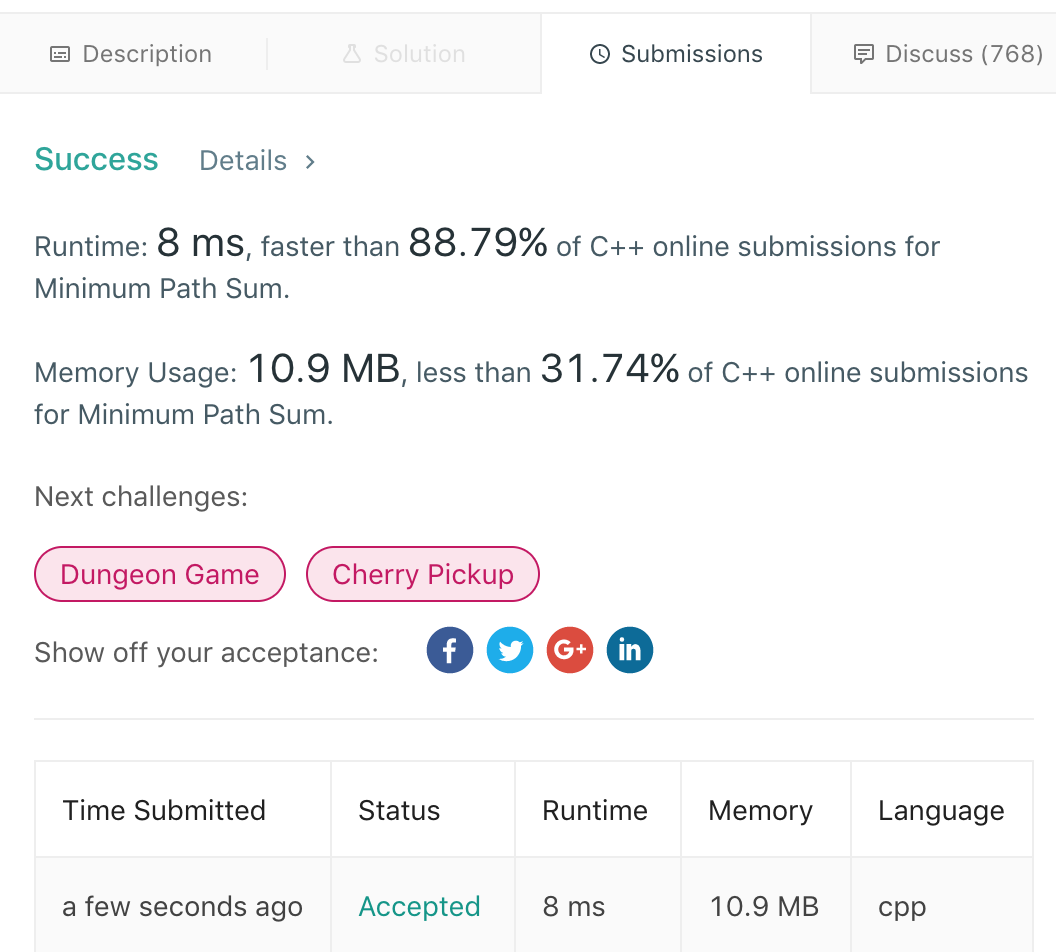Open the Accepted submission status link

(419, 906)
